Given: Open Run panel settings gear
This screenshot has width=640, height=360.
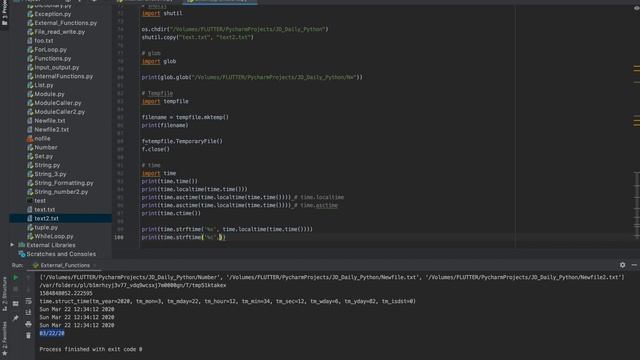Looking at the screenshot, I should 622,265.
